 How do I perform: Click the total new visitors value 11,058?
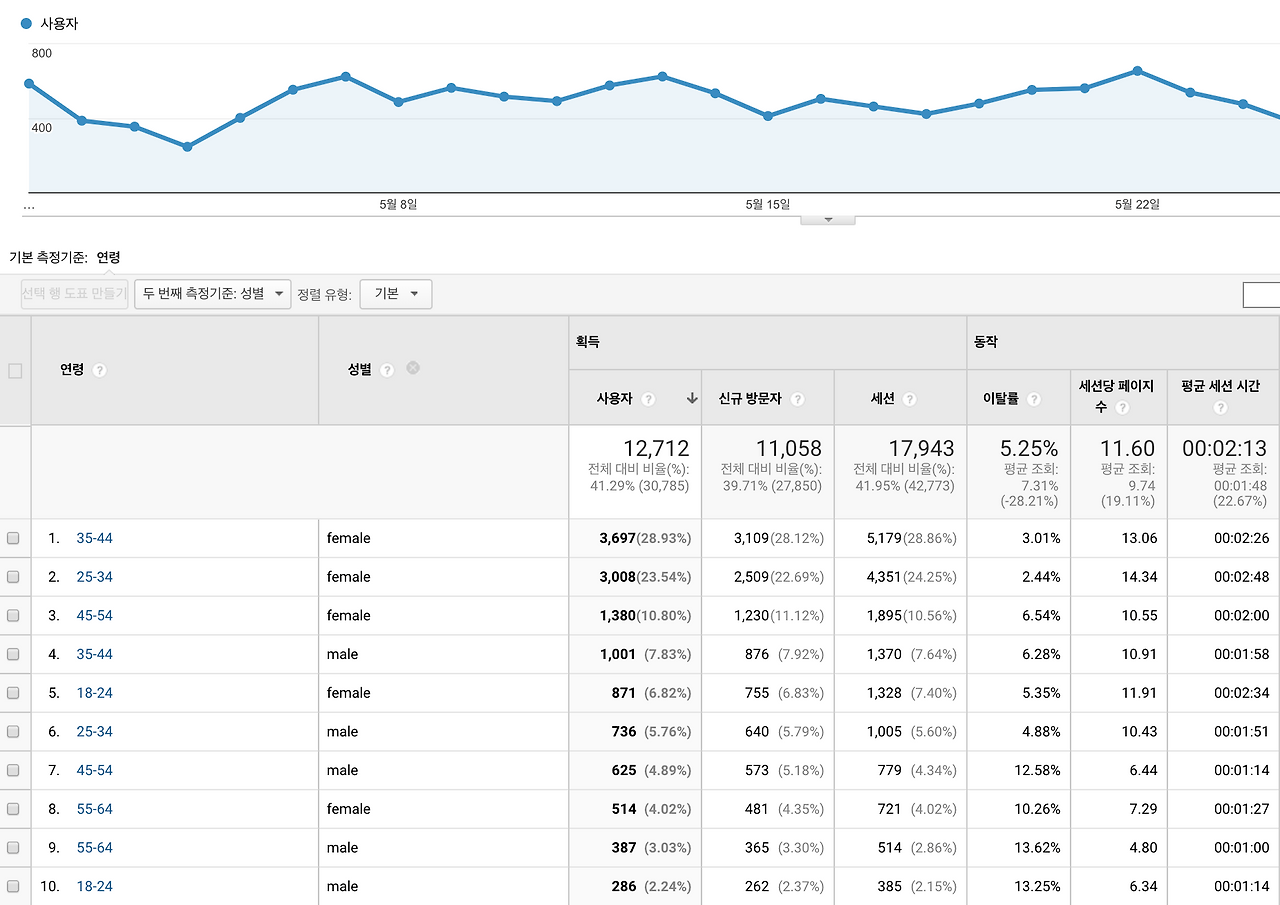(x=790, y=449)
